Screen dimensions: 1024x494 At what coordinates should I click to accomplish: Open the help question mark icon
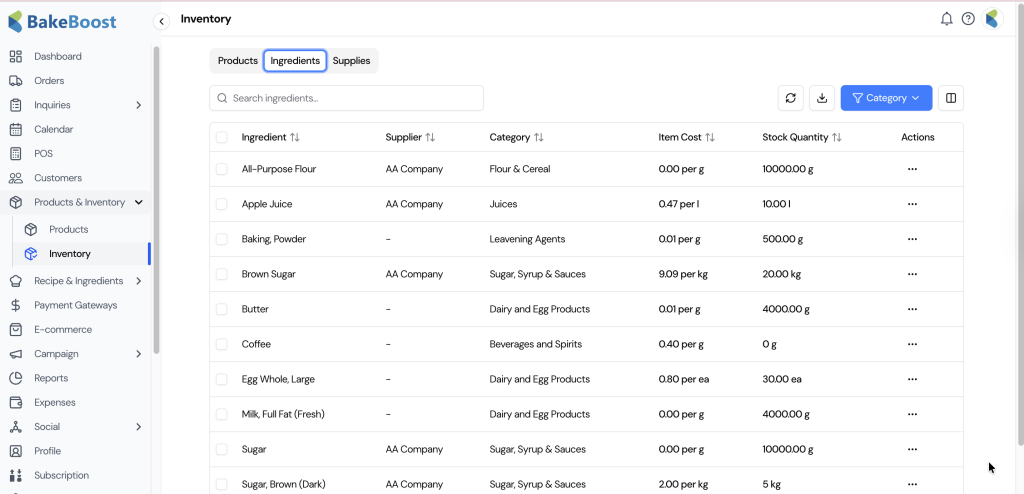tap(968, 19)
